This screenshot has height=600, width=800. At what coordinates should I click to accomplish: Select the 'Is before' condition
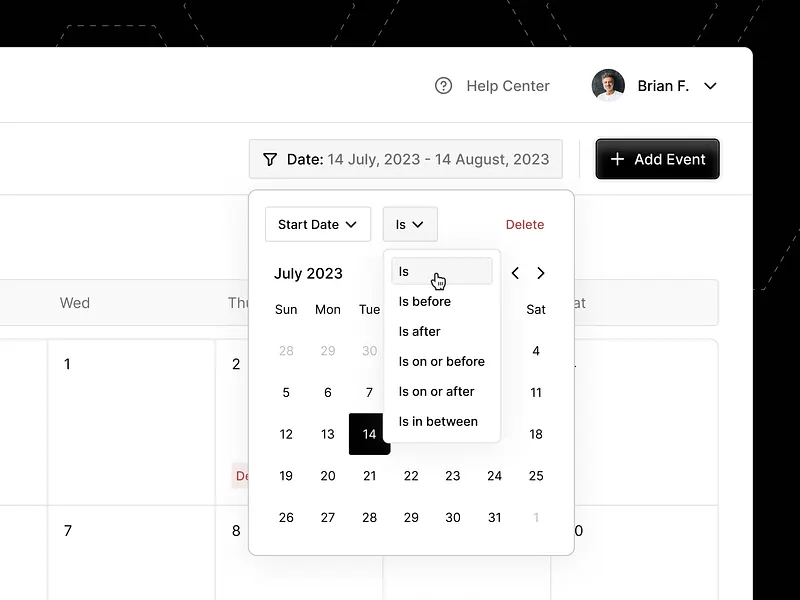[425, 301]
